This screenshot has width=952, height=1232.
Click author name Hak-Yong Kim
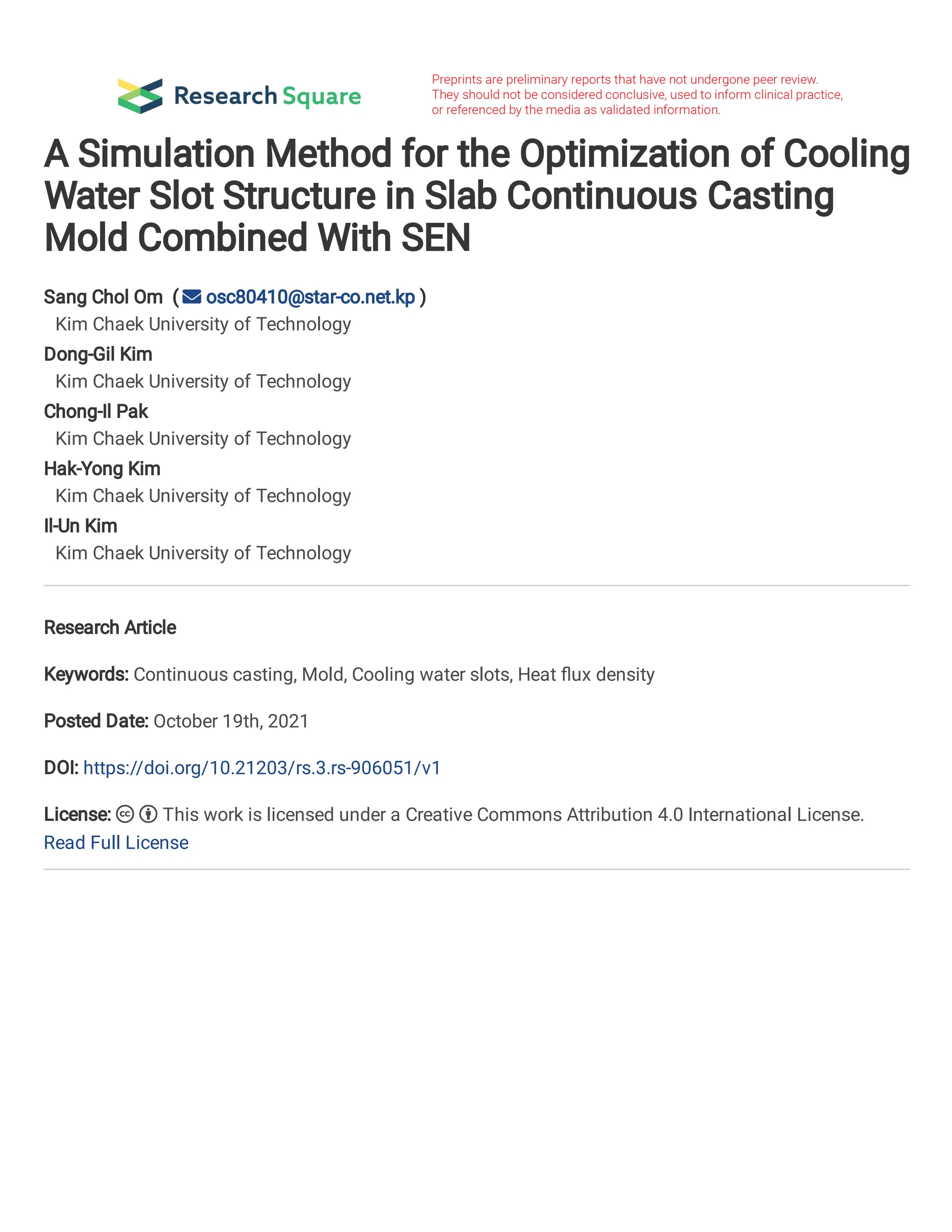[102, 469]
